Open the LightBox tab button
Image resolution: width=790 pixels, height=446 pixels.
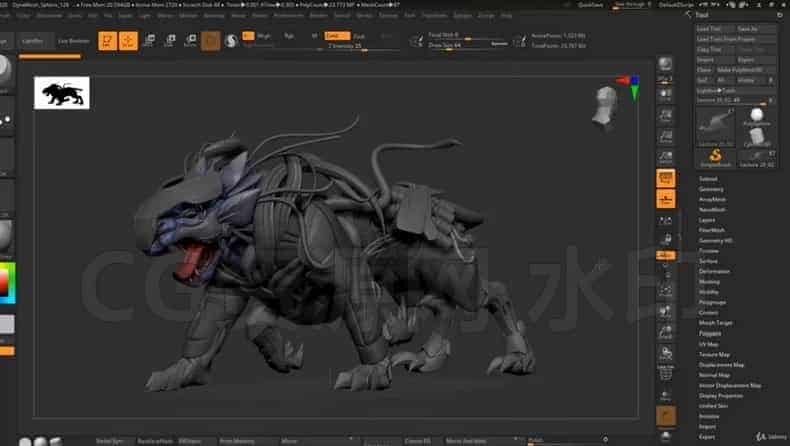(x=33, y=41)
